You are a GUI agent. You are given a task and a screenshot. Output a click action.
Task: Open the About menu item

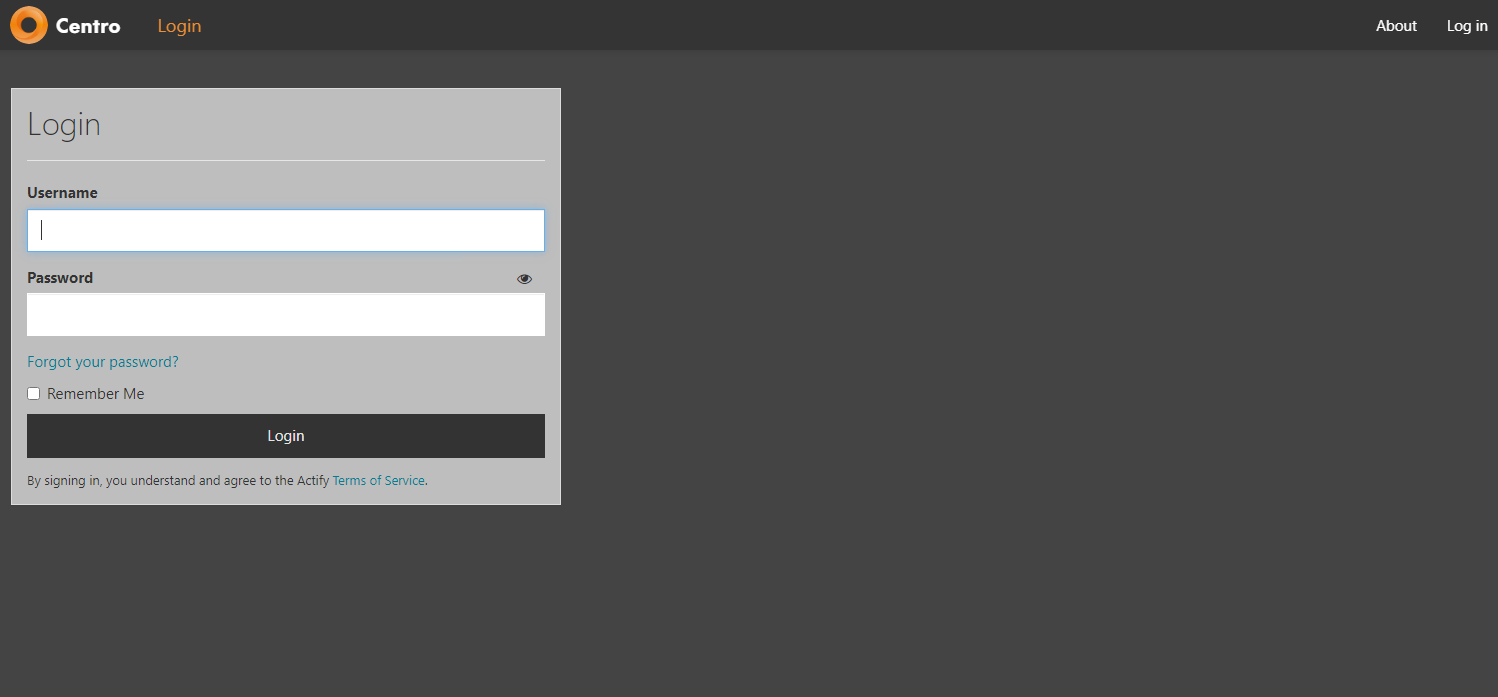click(x=1396, y=26)
